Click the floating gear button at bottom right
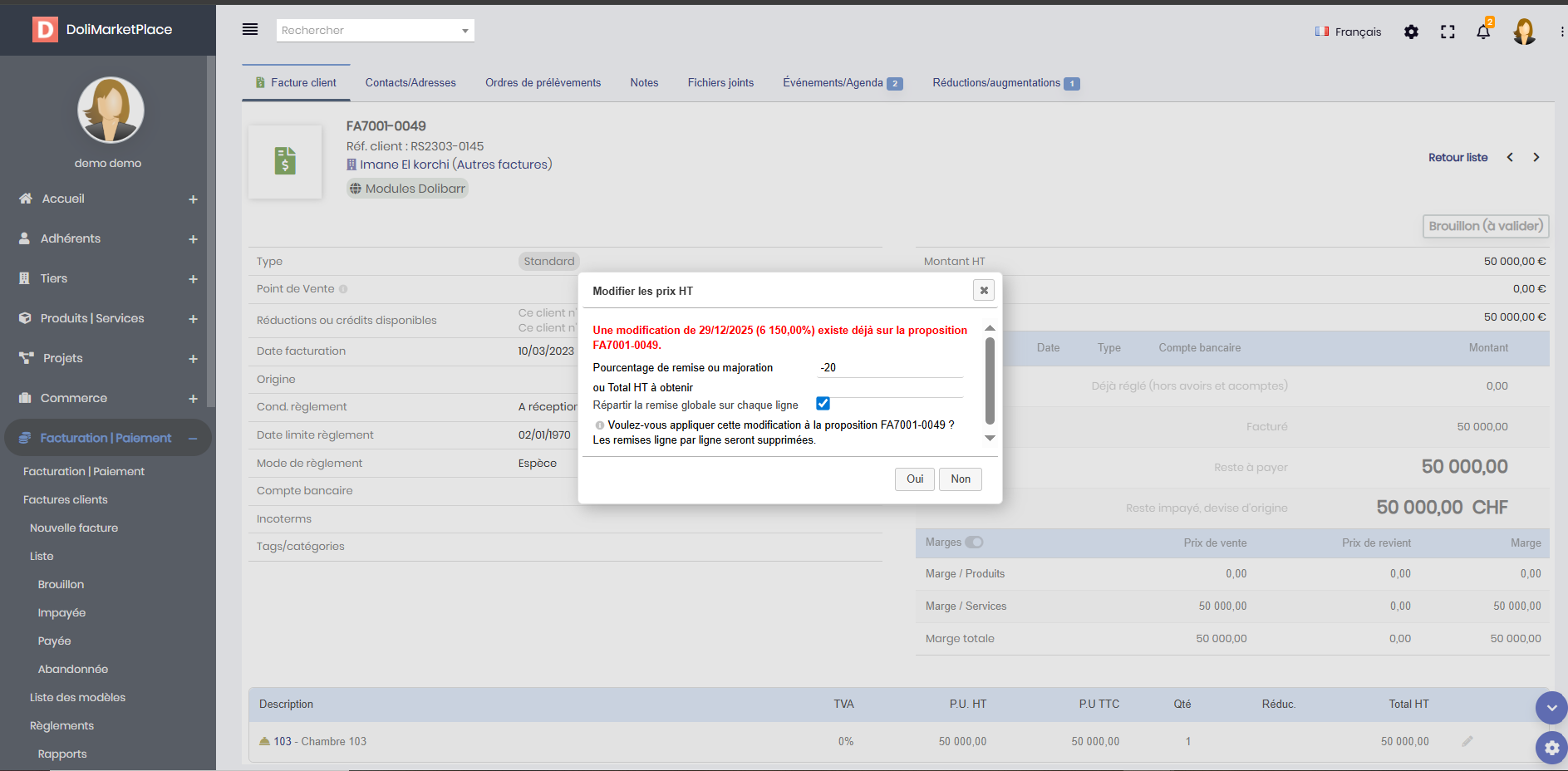This screenshot has width=1568, height=771. point(1551,747)
